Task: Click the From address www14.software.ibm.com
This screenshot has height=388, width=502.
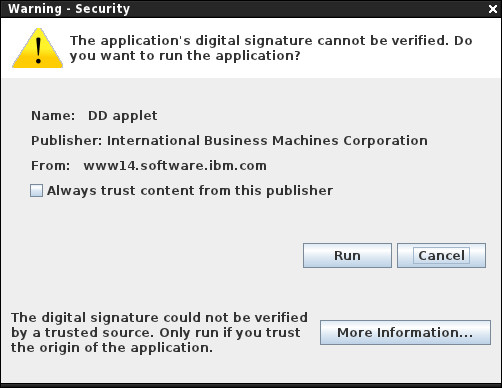Action: tap(175, 166)
